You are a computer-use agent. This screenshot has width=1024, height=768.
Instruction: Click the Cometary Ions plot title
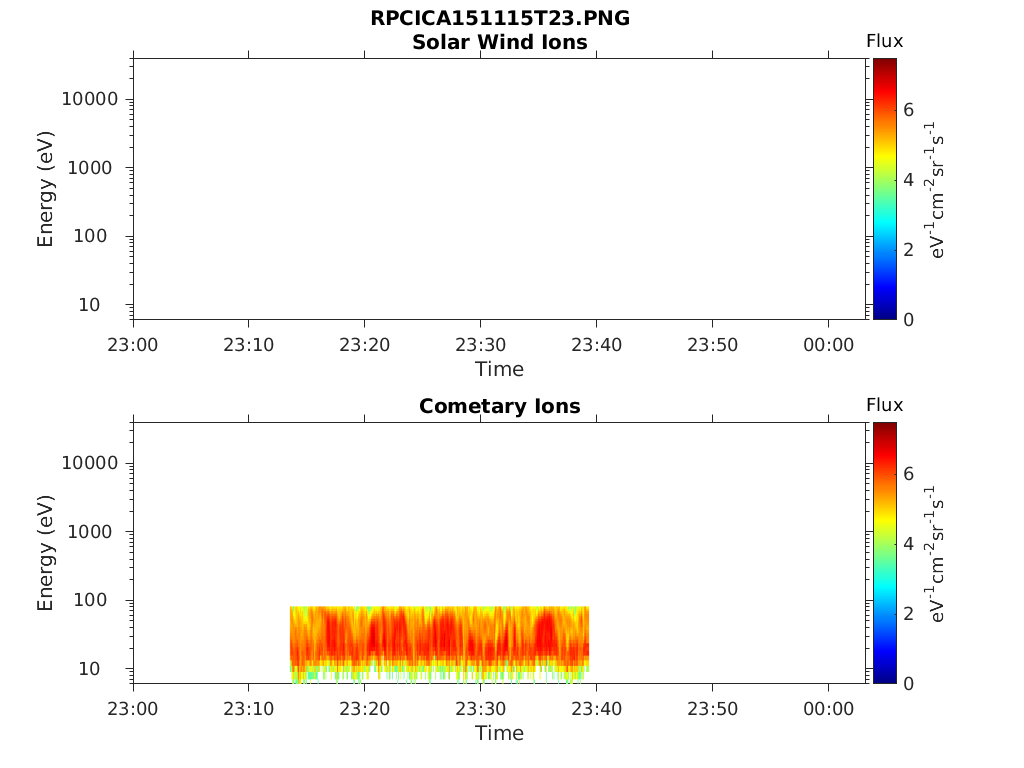(x=500, y=406)
